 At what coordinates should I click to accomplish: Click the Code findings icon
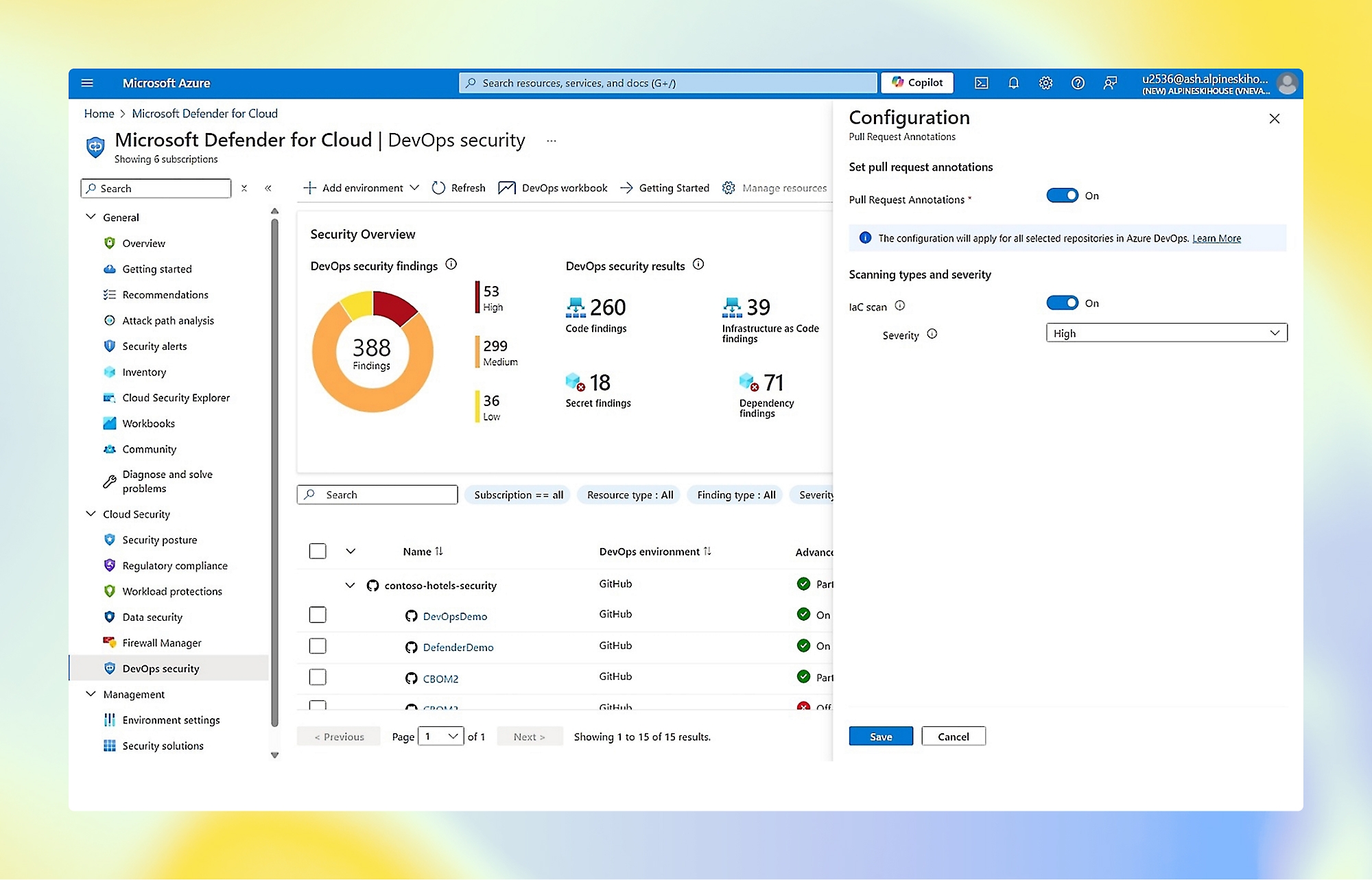pos(576,307)
